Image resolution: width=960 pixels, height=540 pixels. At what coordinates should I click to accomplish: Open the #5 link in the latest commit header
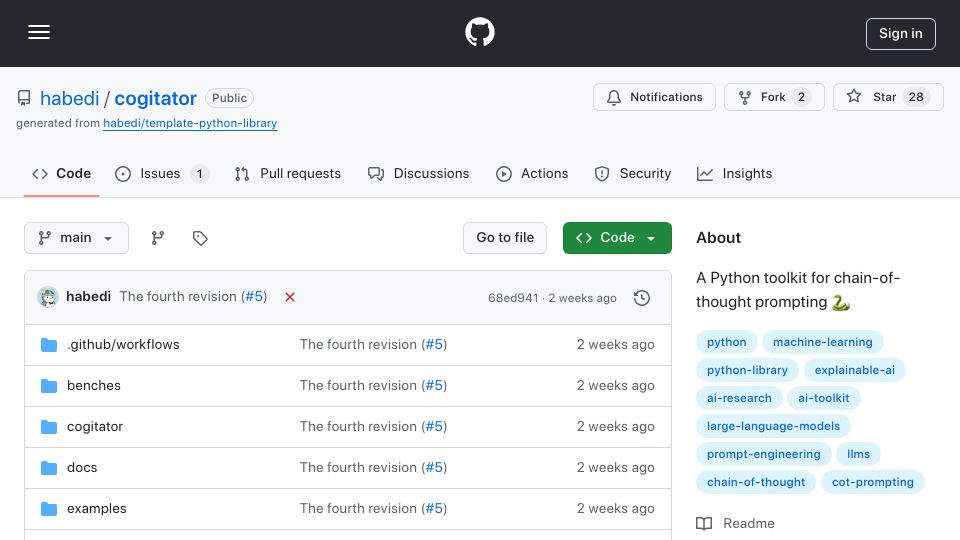click(x=254, y=296)
